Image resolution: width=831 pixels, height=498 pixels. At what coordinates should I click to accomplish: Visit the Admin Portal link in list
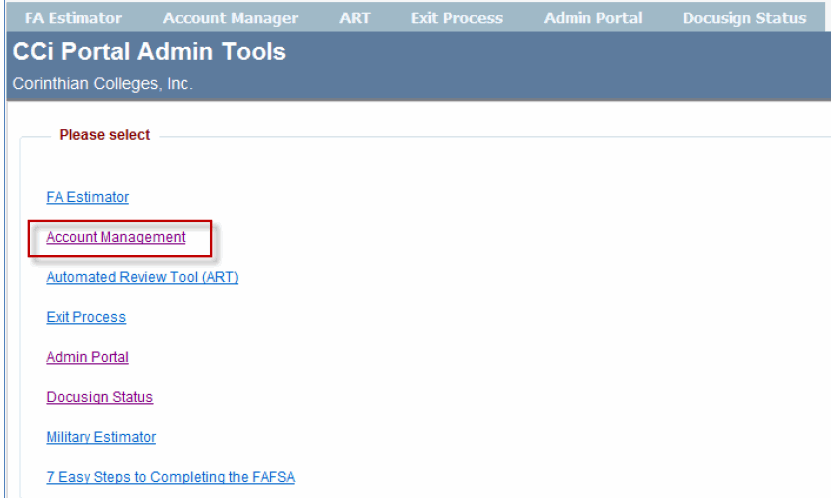pyautogui.click(x=87, y=357)
